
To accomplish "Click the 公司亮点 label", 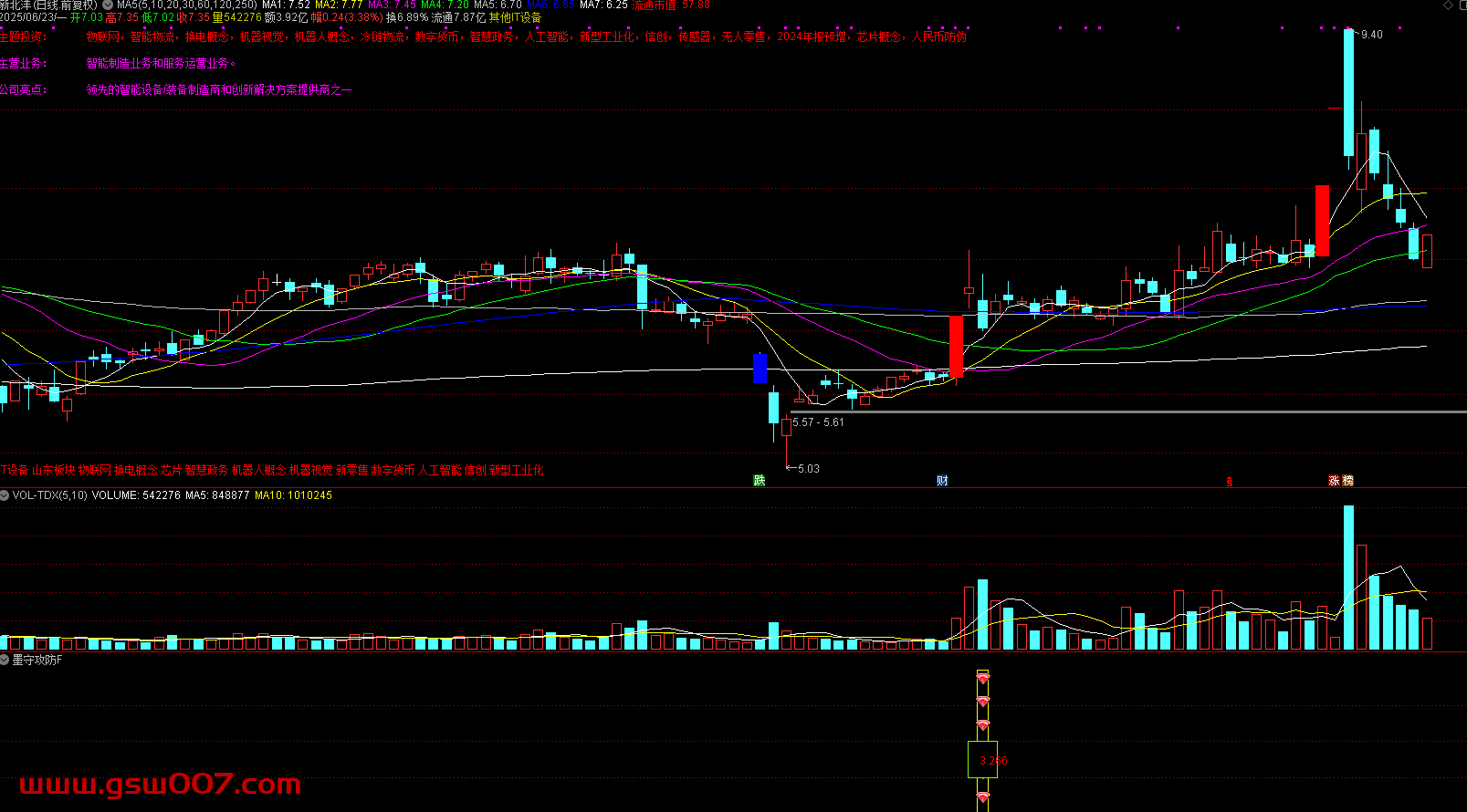I will 23,90.
